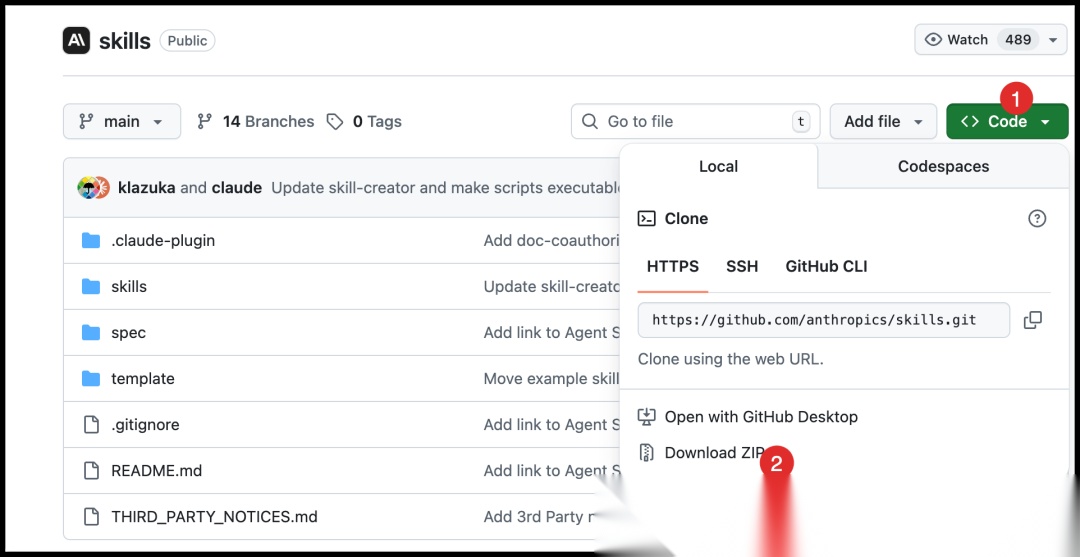Open the main branch selector dropdown

(121, 121)
